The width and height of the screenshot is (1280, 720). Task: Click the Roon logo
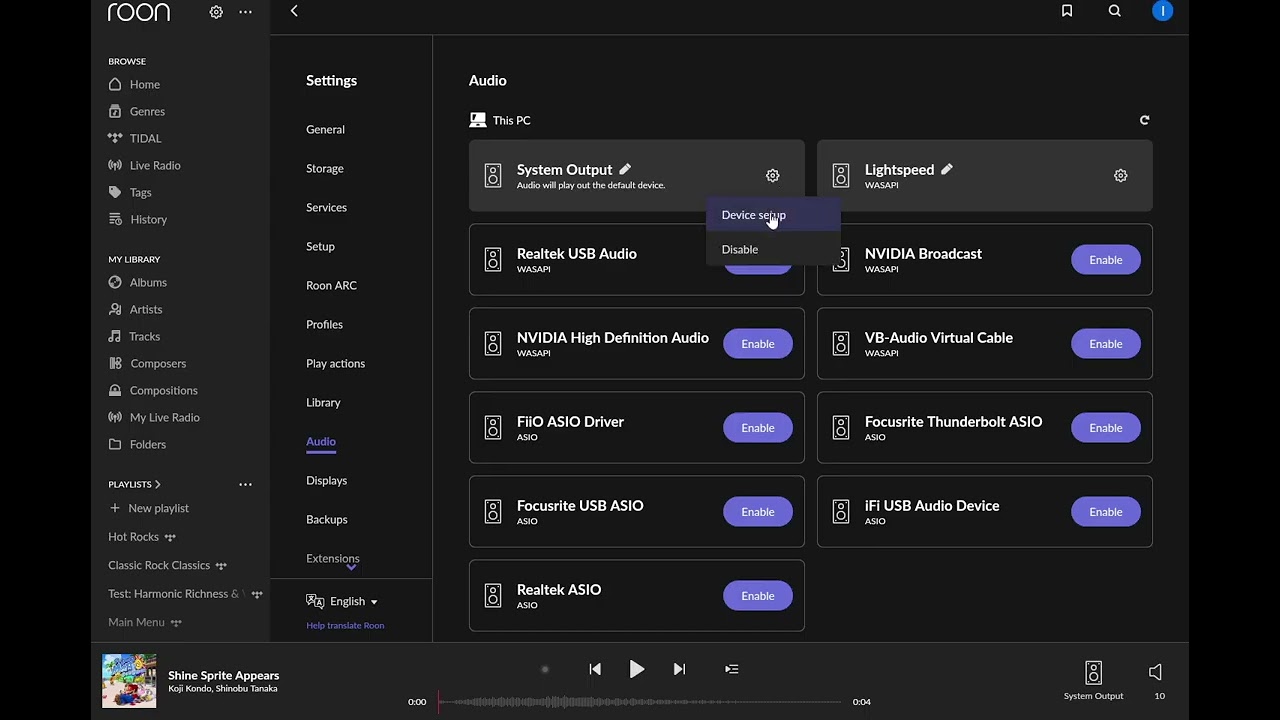pyautogui.click(x=139, y=12)
